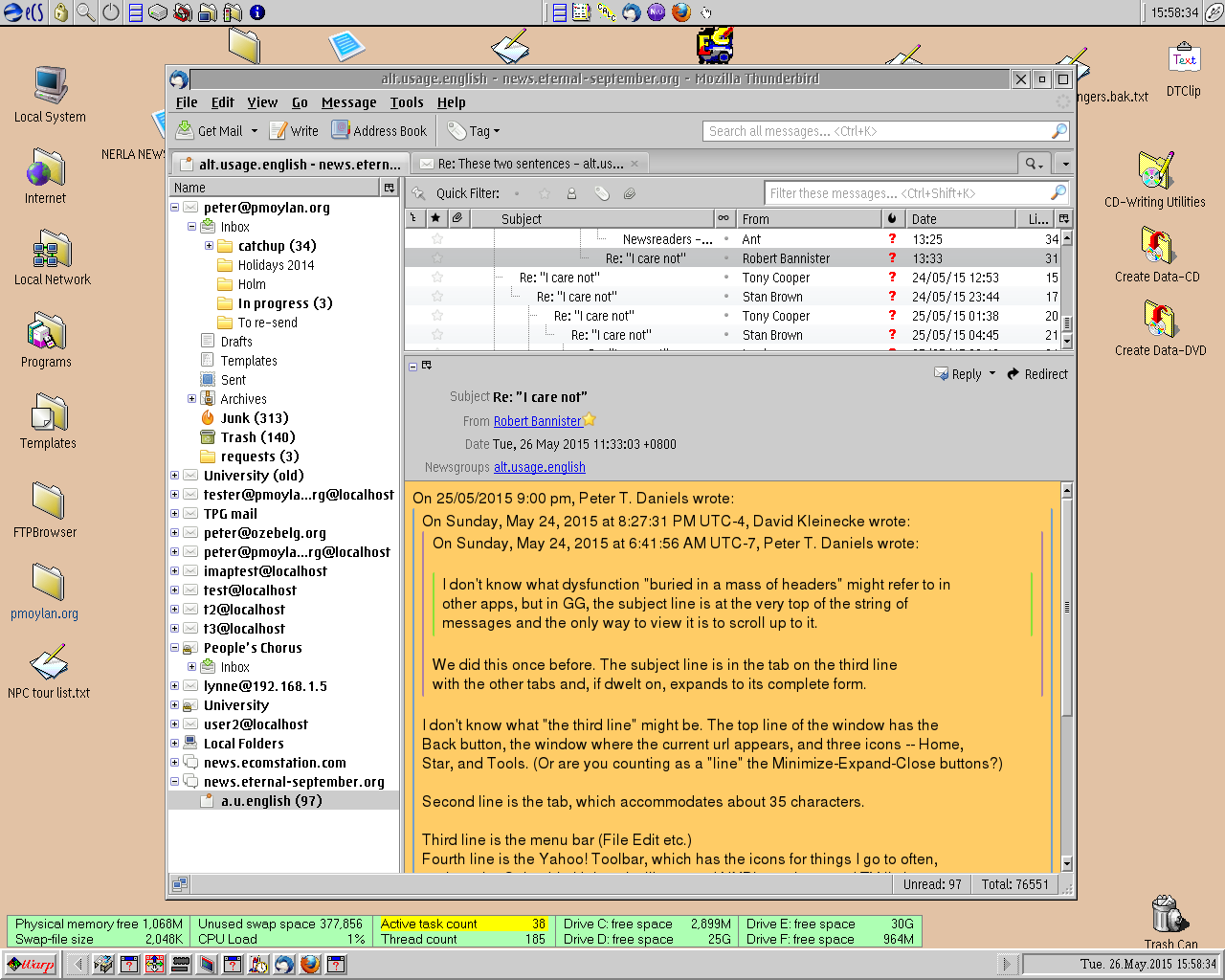
Task: Click the Get Mail toolbar icon
Action: (x=186, y=130)
